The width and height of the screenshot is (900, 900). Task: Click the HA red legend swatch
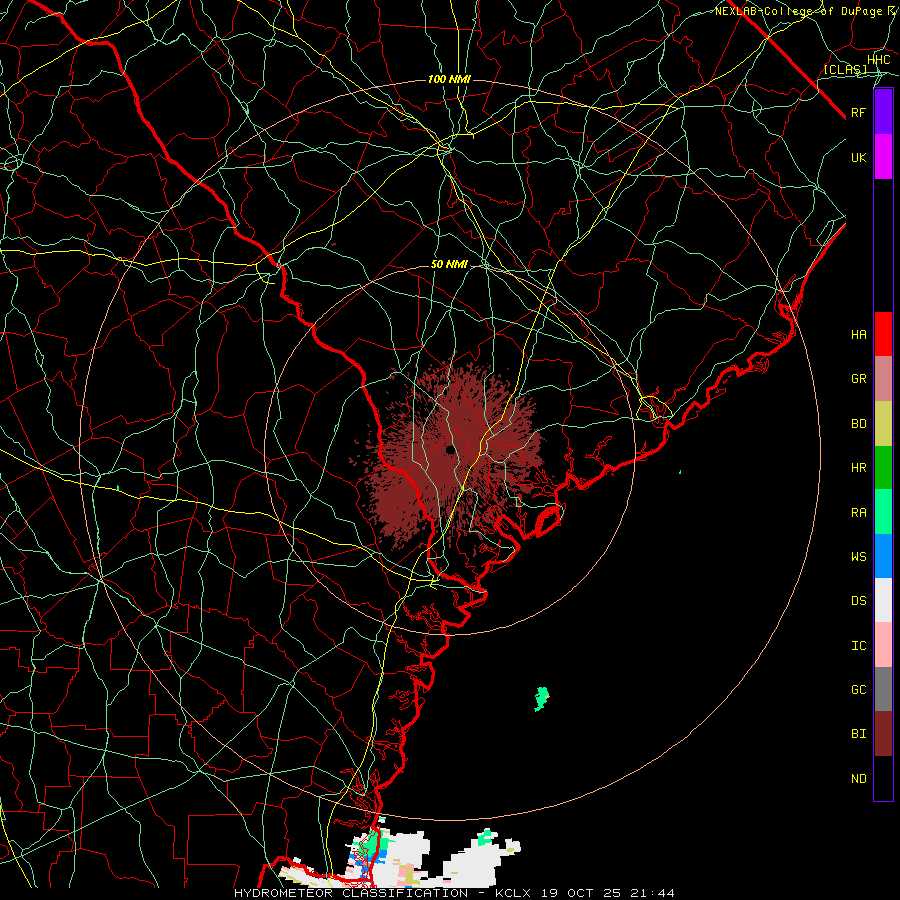tap(883, 334)
